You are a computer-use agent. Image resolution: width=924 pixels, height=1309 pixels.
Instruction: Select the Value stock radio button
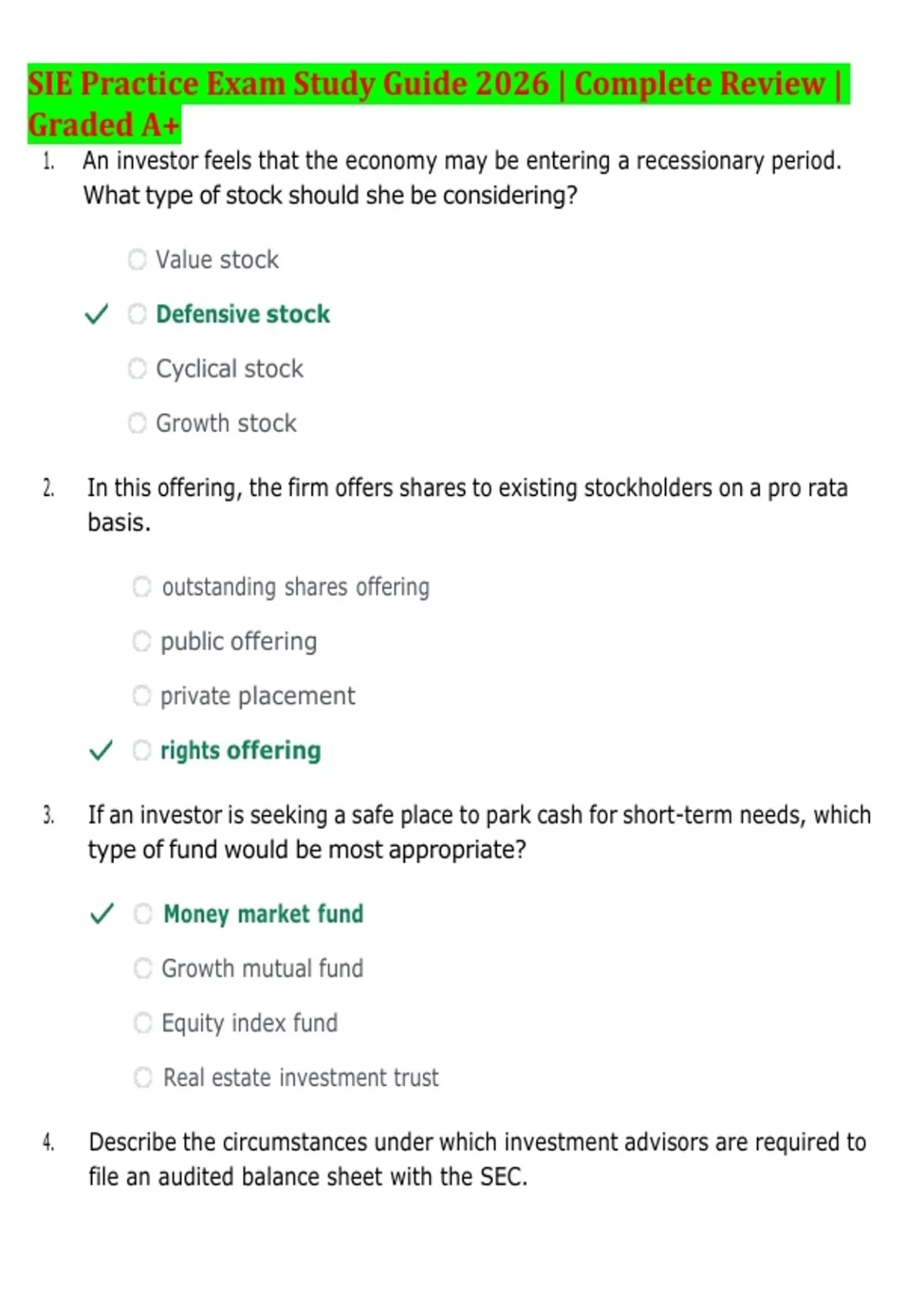pos(137,259)
